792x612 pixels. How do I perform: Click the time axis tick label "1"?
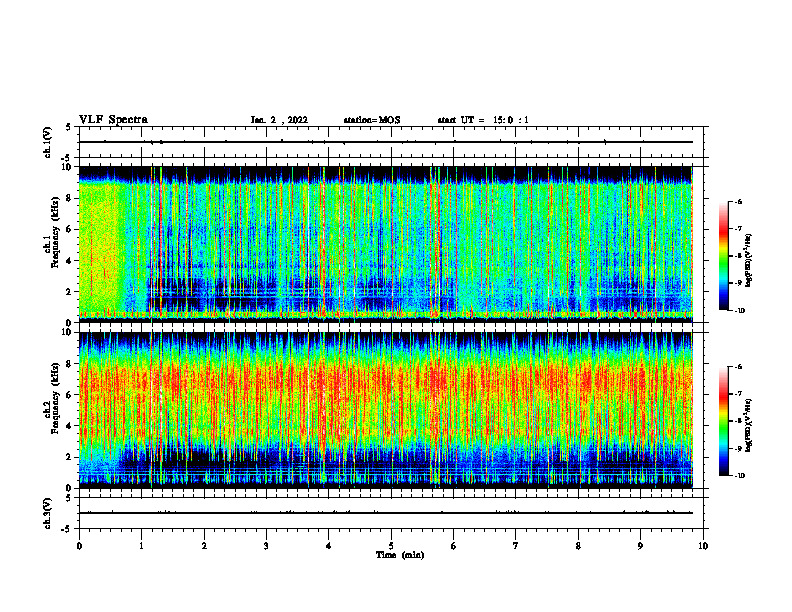(141, 546)
